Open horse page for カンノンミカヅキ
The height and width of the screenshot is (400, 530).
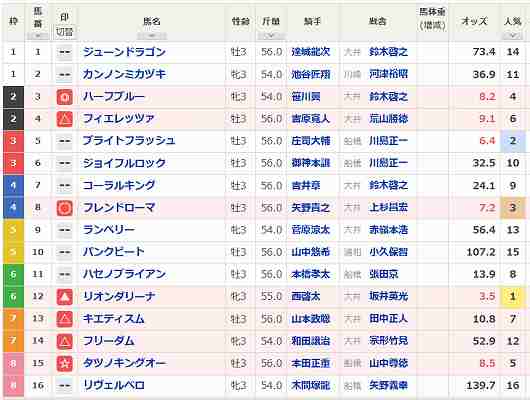[x=124, y=74]
